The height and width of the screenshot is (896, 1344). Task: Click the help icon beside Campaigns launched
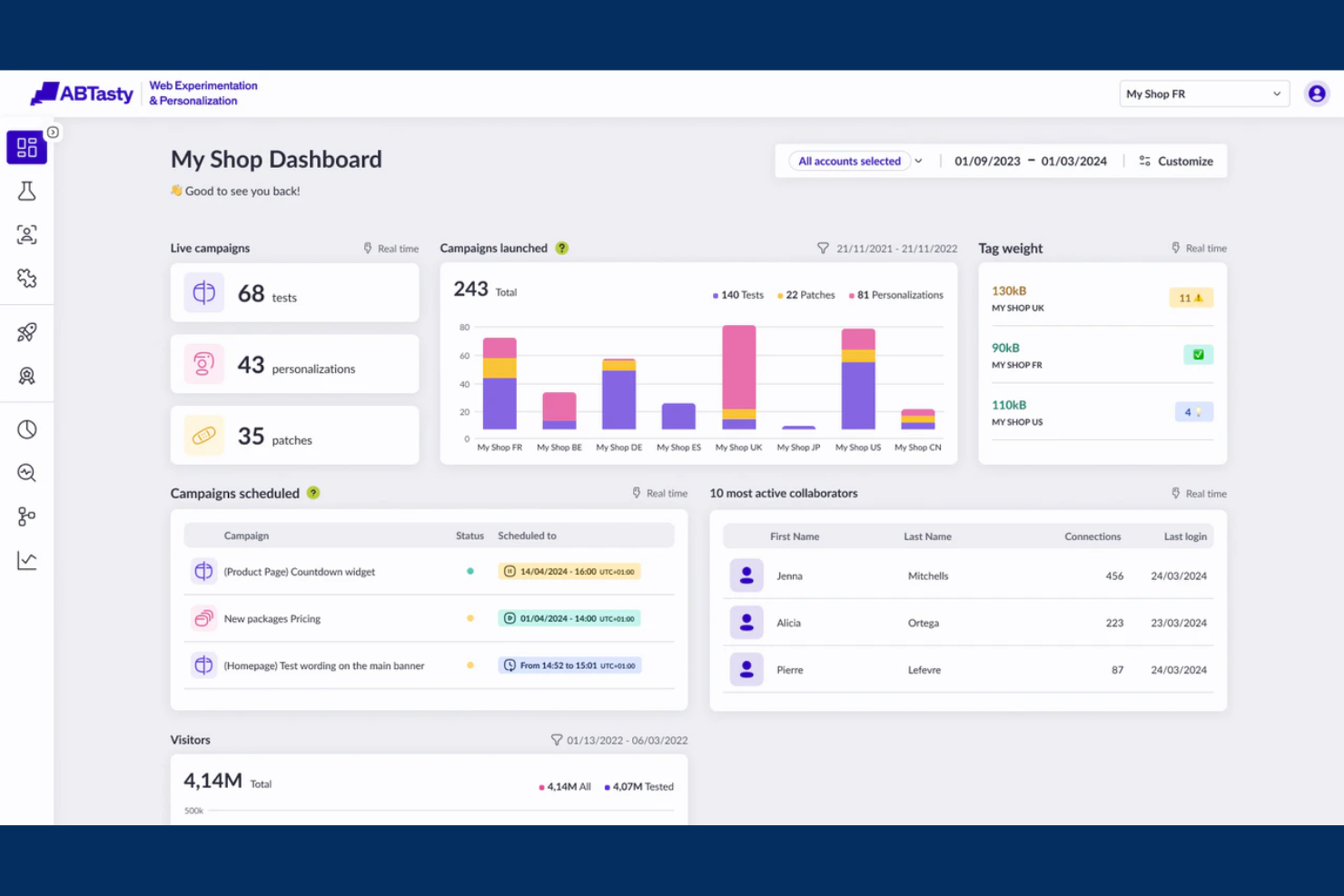[x=562, y=248]
